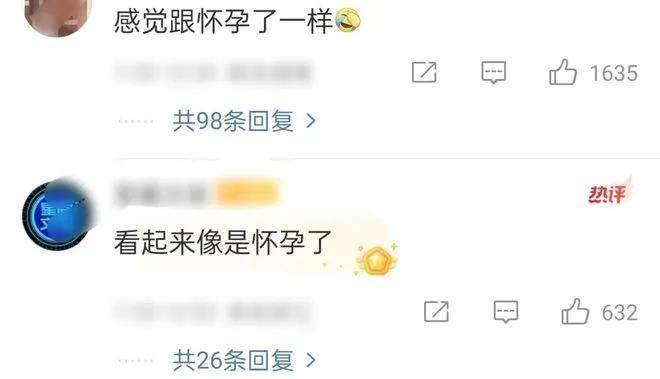Image resolution: width=660 pixels, height=379 pixels.
Task: Tap blurred username above 看起来像是怀孕了
Action: pos(160,194)
